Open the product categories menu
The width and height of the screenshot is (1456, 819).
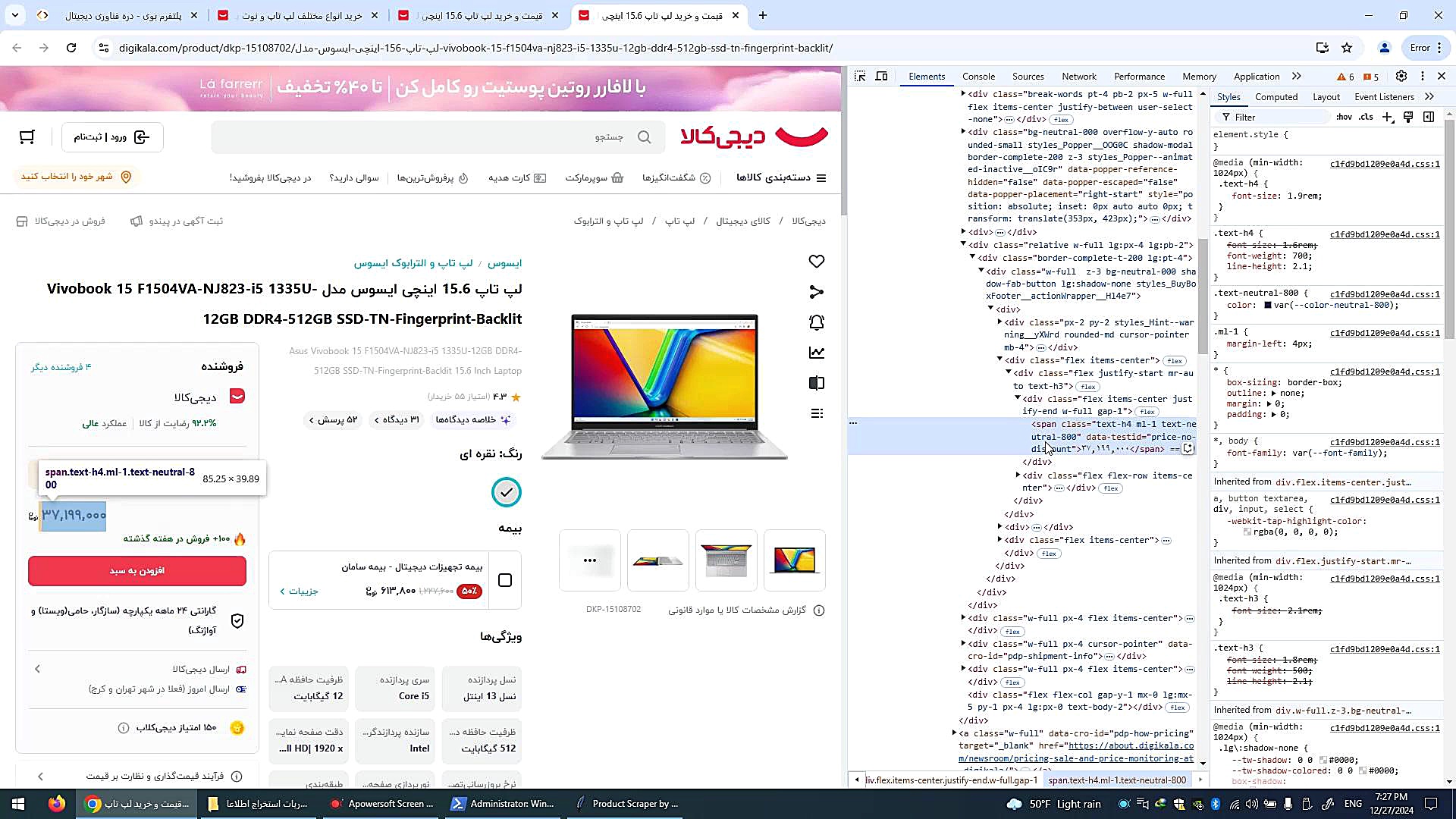pyautogui.click(x=781, y=177)
